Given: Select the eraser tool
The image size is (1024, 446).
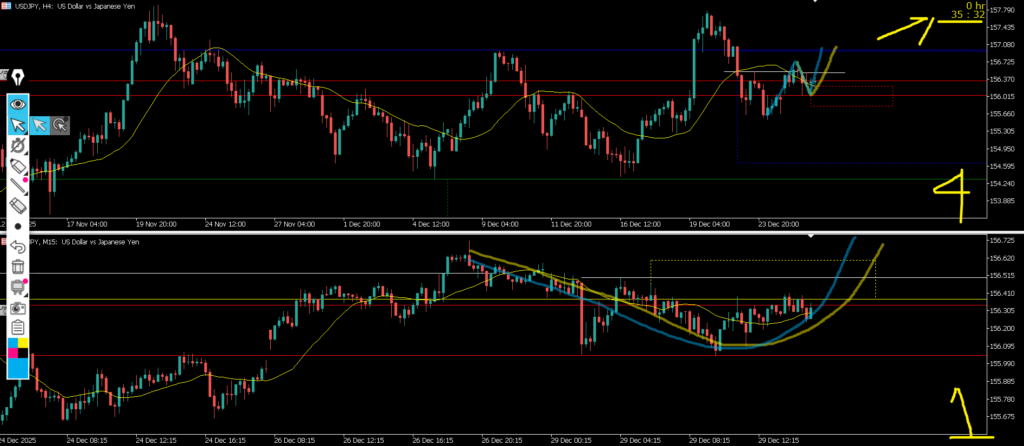Looking at the screenshot, I should tap(17, 206).
